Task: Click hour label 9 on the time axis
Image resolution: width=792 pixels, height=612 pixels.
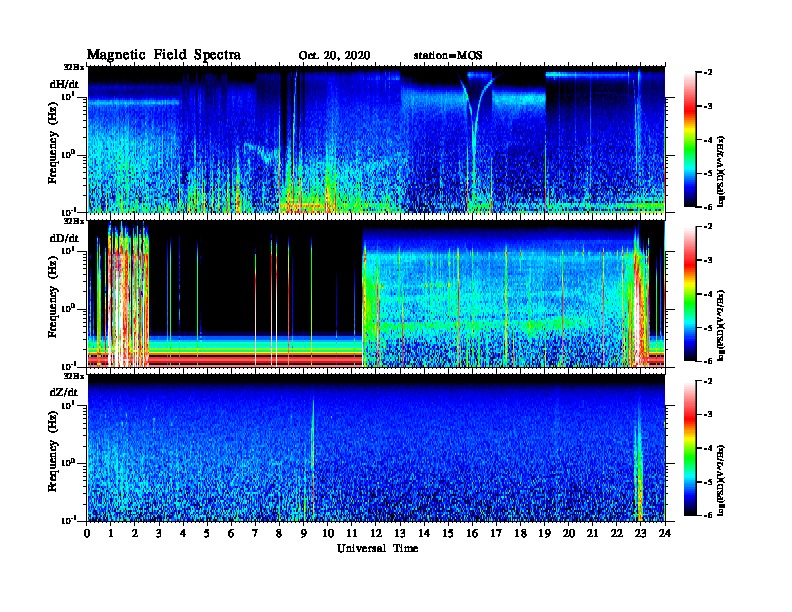Action: click(303, 533)
